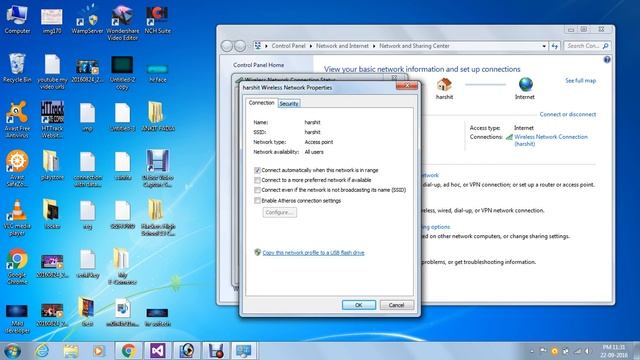This screenshot has width=640, height=360.
Task: Go to Network and Sharing Center breadcrumb
Action: [x=414, y=46]
